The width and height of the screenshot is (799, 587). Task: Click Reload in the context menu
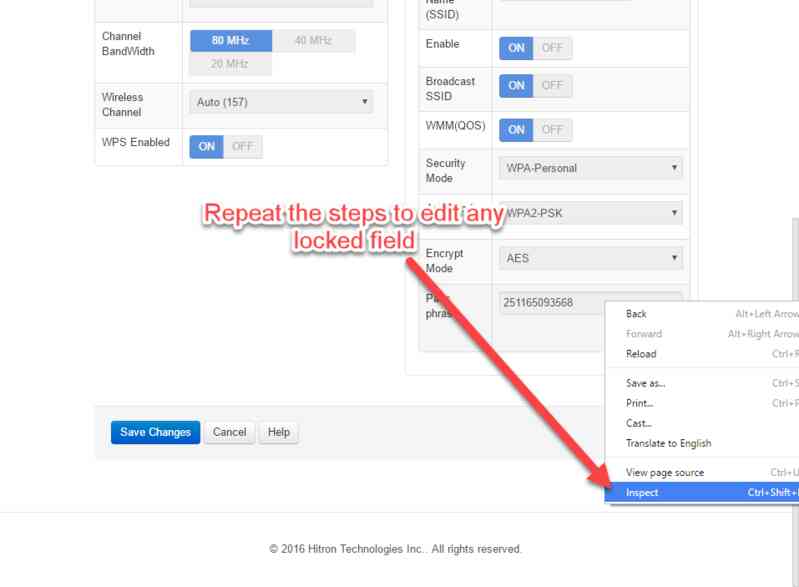click(641, 354)
